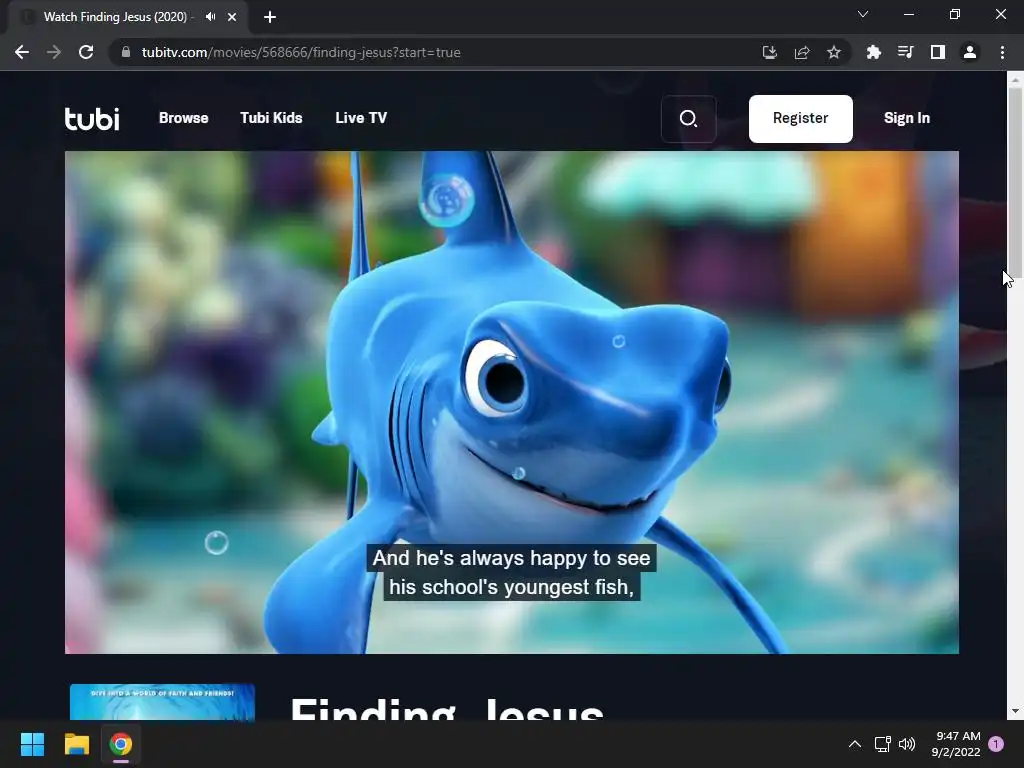1024x768 pixels.
Task: Click the install app icon in address bar
Action: pos(770,52)
